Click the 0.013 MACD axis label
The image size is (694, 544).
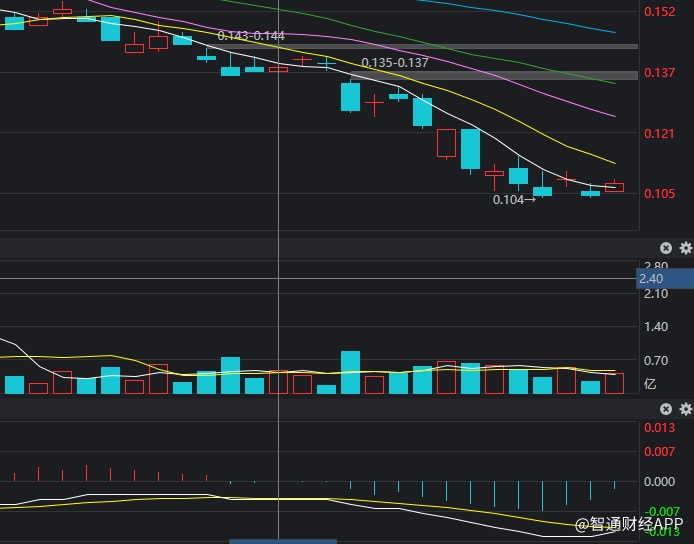click(659, 428)
